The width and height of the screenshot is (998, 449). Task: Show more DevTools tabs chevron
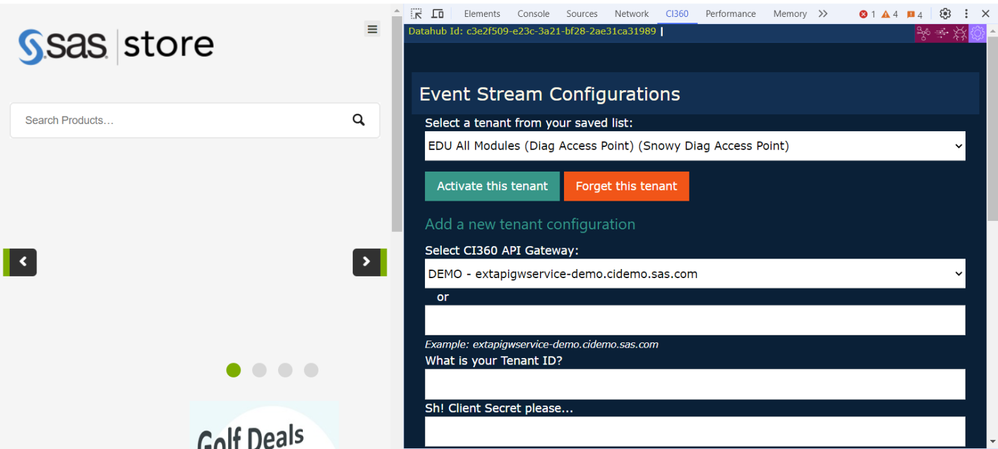(823, 14)
